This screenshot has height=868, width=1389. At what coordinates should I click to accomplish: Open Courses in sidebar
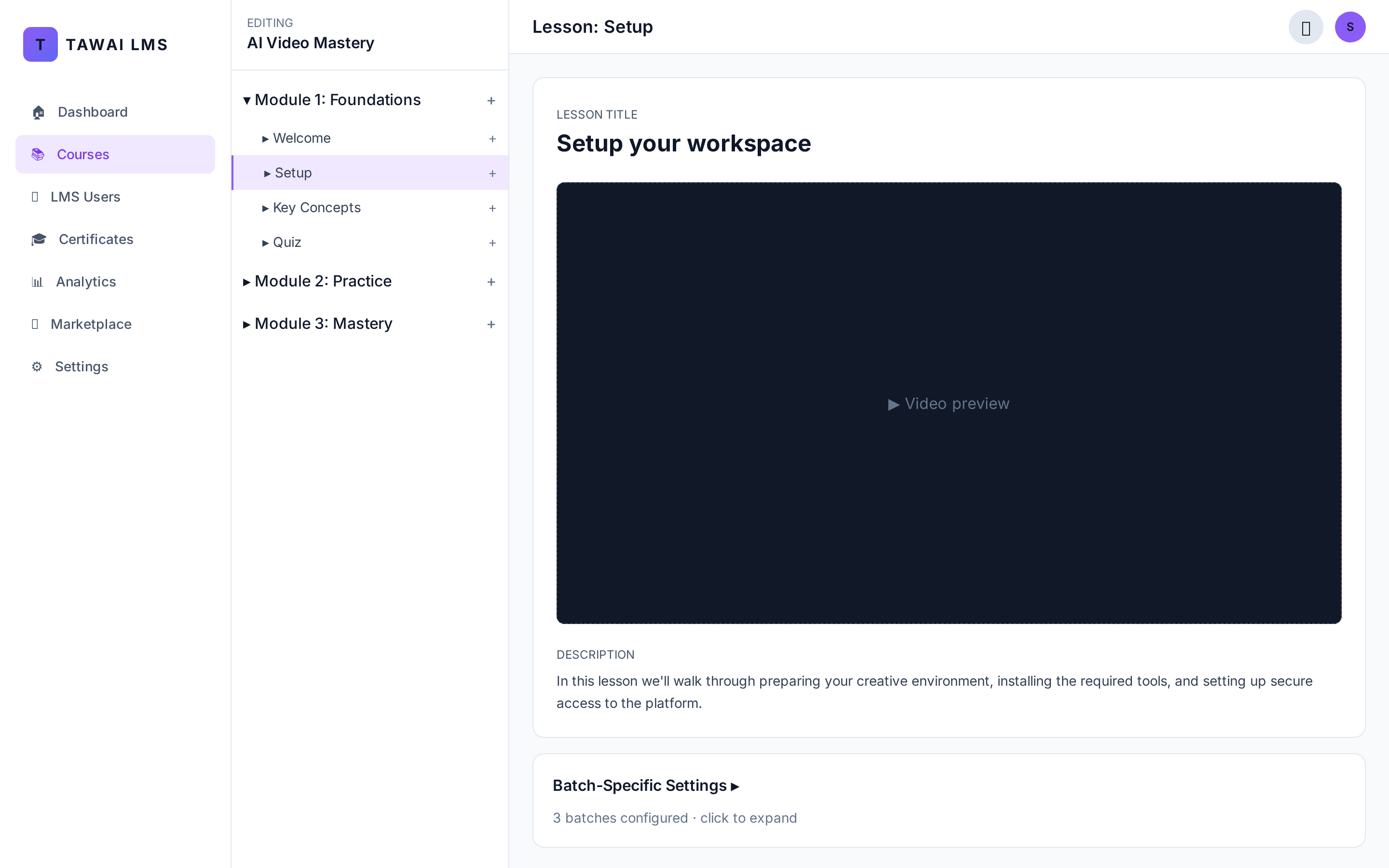[115, 154]
